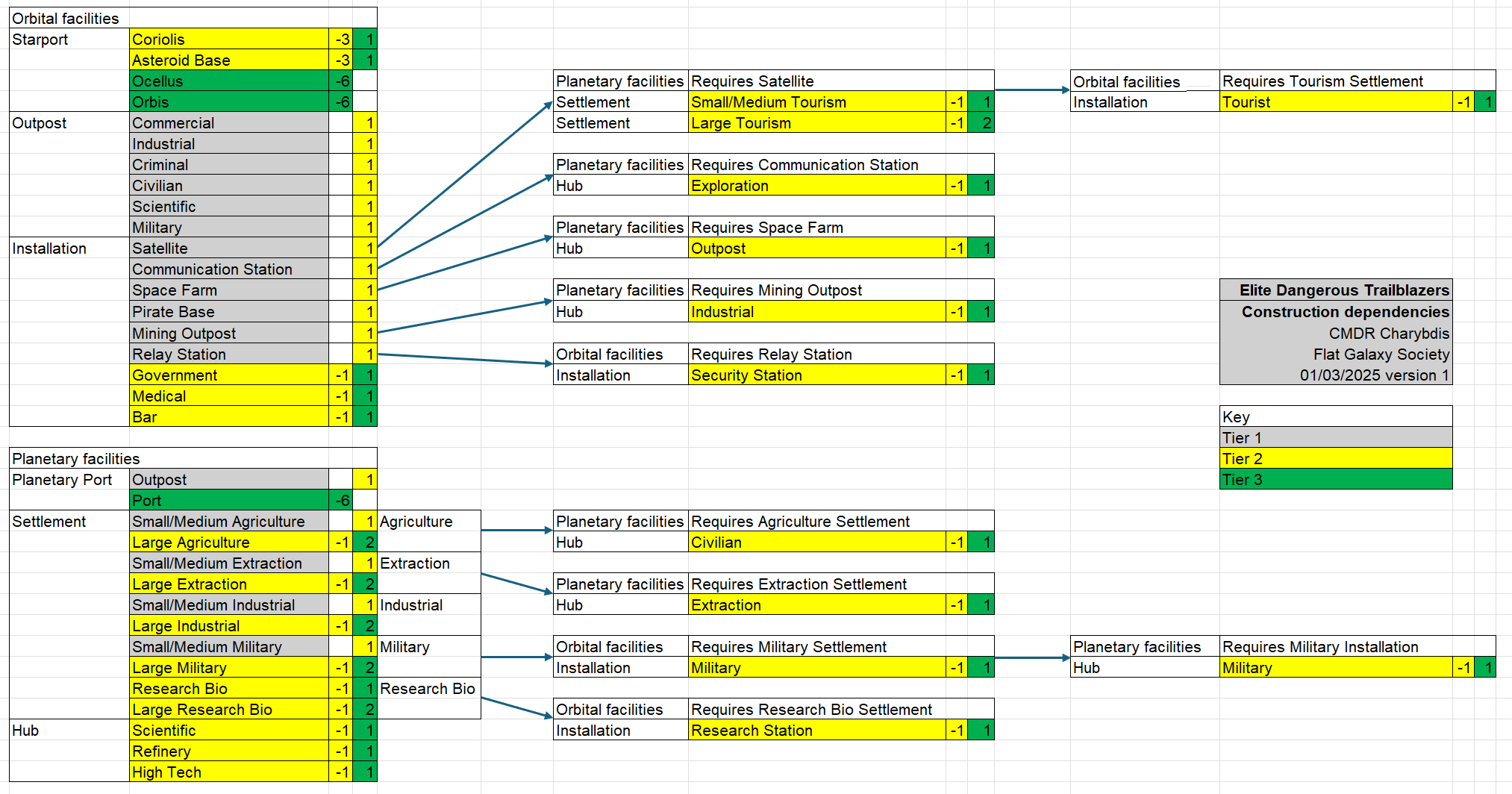1512x794 pixels.
Task: Click the Elite Dangerous Trailblazers title cell
Action: coord(1336,290)
